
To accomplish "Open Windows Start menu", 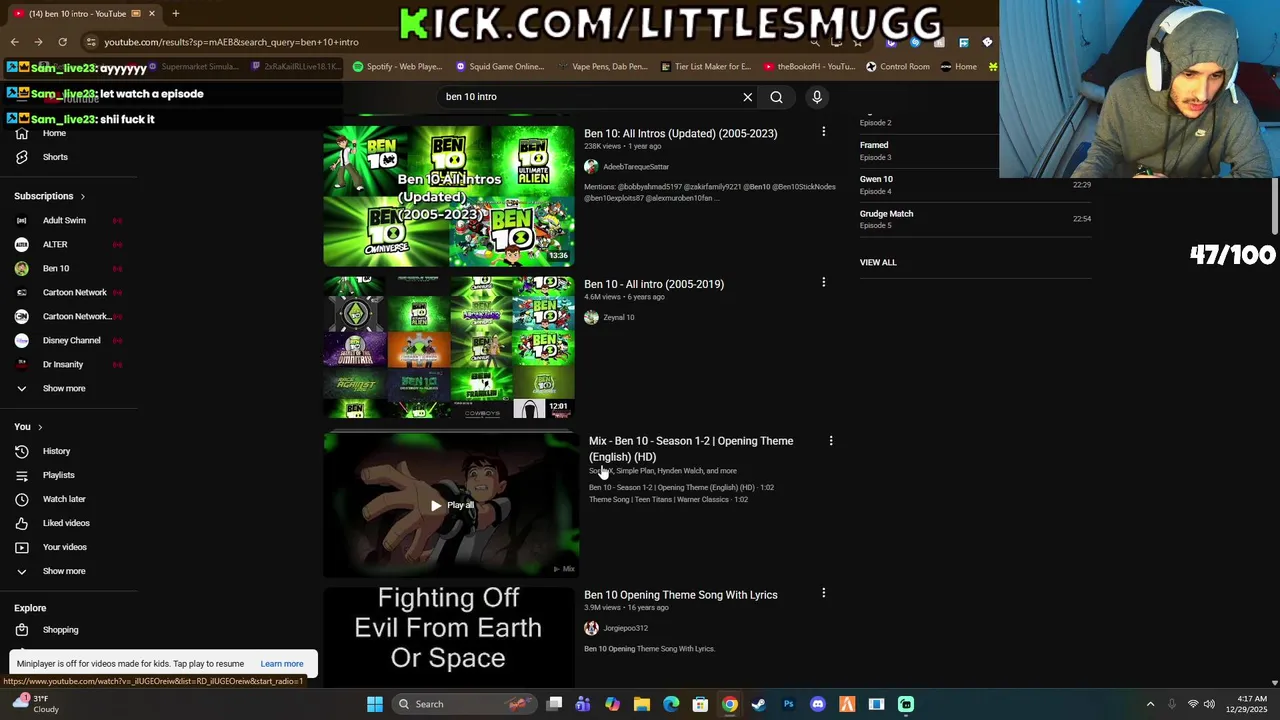I will click(x=375, y=704).
